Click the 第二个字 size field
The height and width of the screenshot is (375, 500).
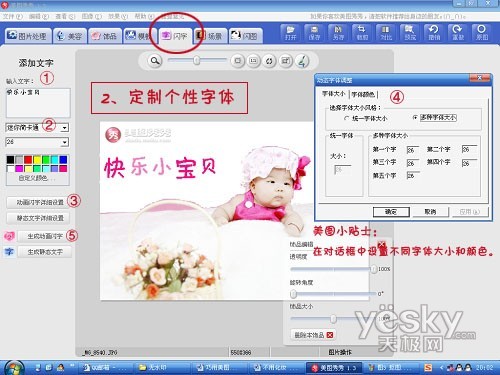pos(469,149)
